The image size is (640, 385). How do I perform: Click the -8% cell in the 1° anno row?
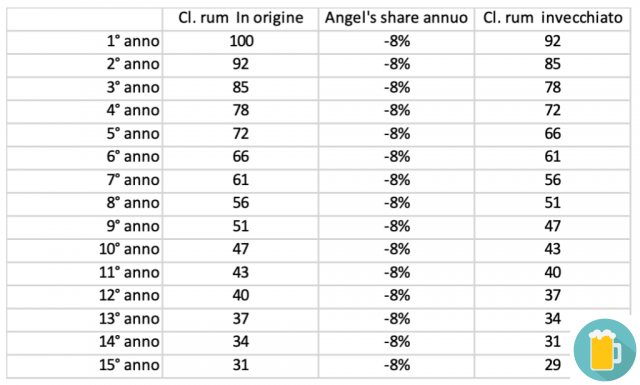[x=396, y=42]
